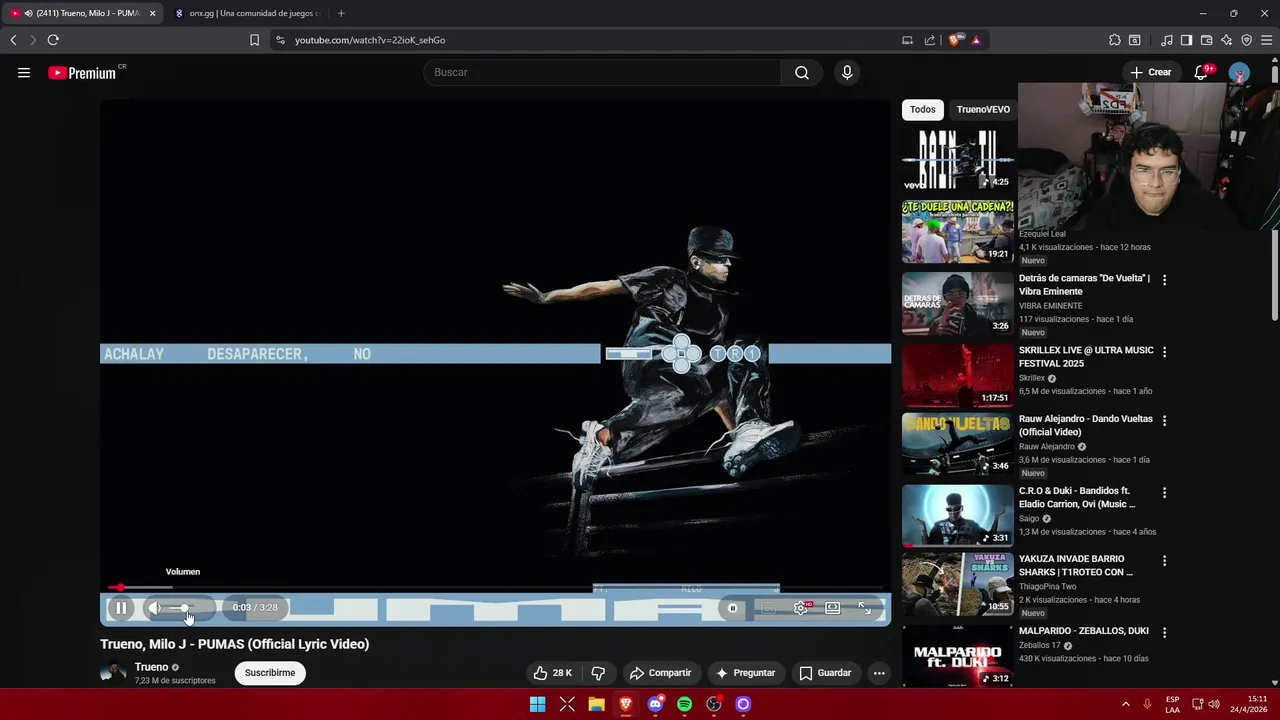Toggle subtitles button in the player
Screen dimensions: 1280x720
pyautogui.click(x=768, y=608)
